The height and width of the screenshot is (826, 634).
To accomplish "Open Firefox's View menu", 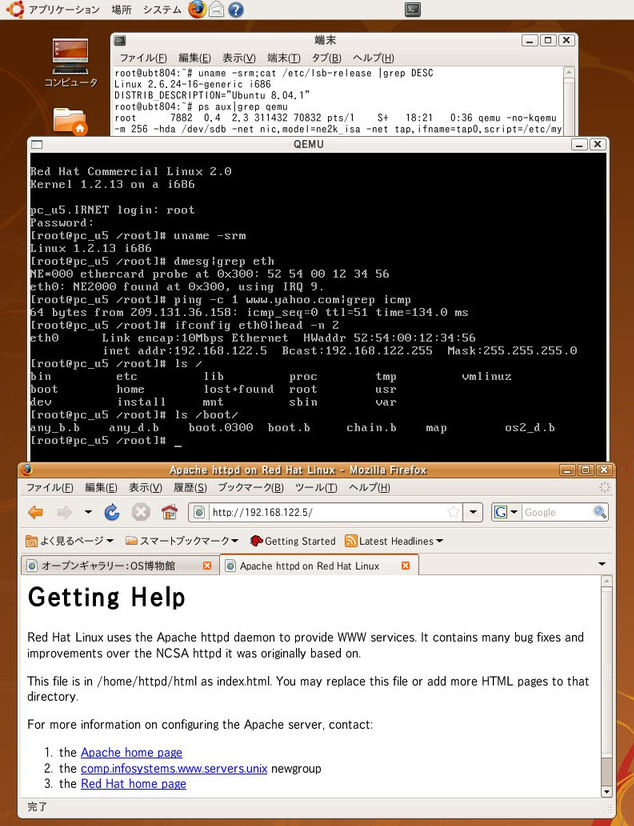I will pyautogui.click(x=145, y=488).
